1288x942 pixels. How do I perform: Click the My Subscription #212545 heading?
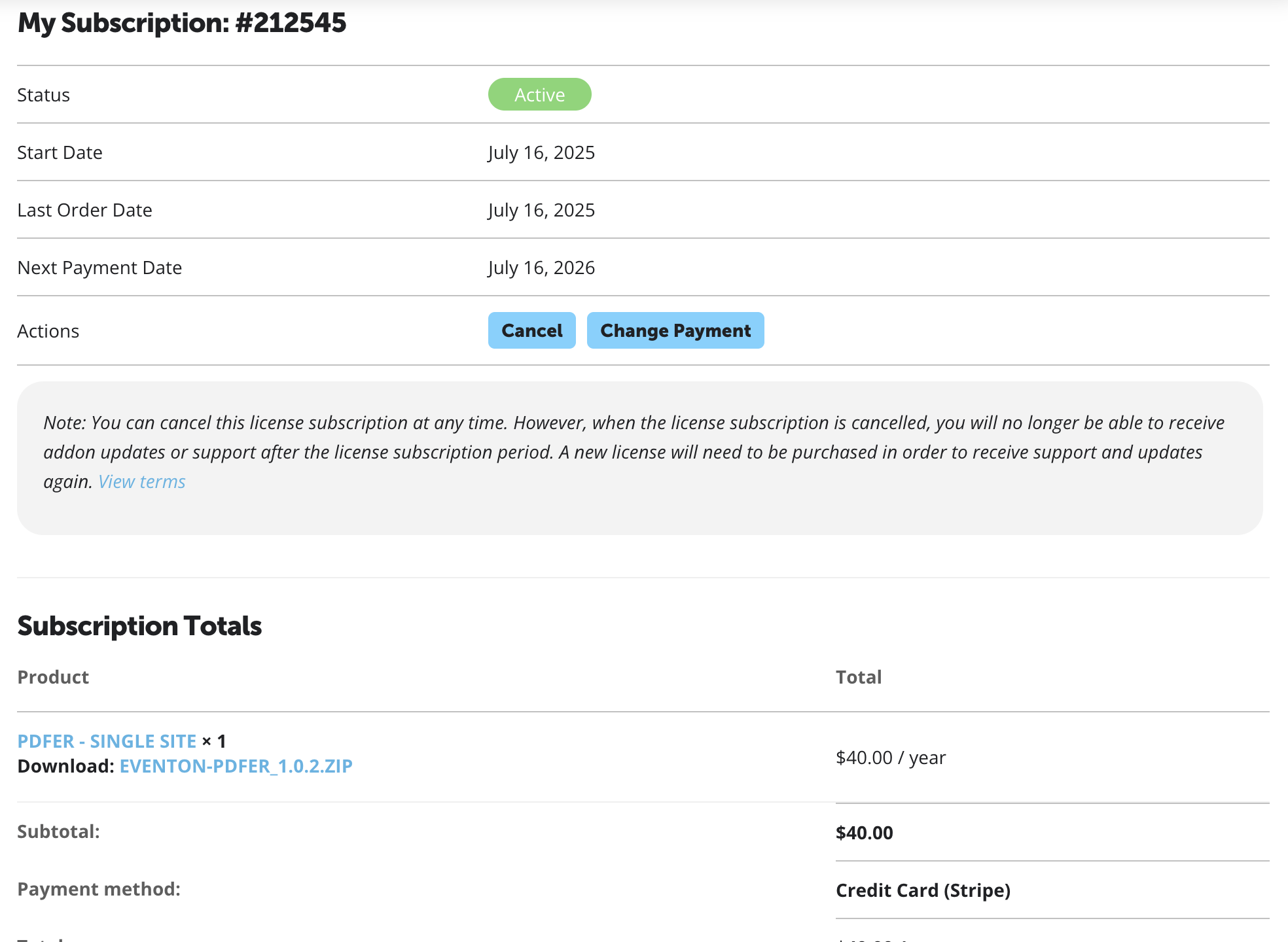tap(182, 23)
